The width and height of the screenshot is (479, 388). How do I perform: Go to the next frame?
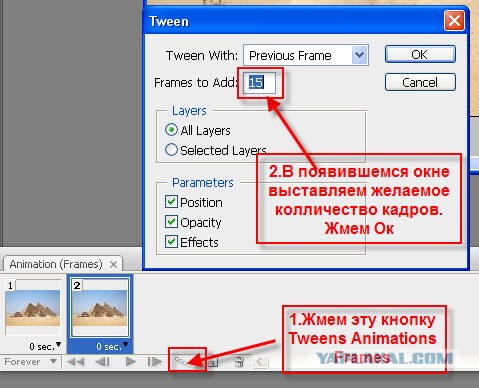click(x=154, y=362)
